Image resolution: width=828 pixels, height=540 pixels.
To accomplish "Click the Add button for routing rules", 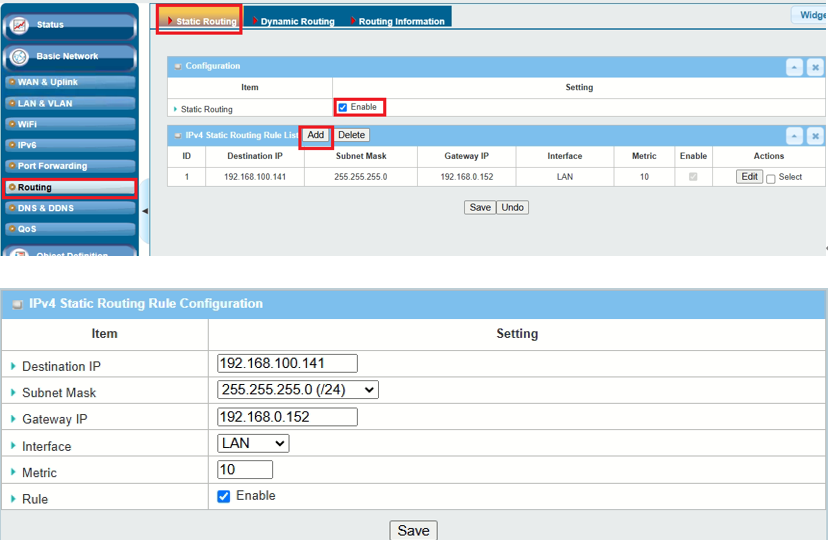I will 316,135.
